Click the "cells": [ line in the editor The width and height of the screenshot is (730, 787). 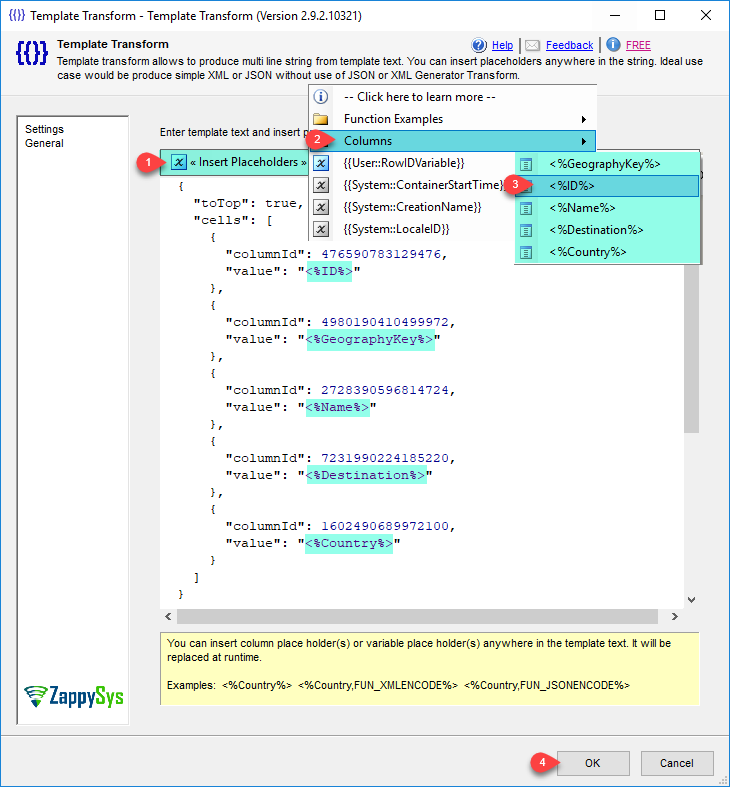click(233, 220)
